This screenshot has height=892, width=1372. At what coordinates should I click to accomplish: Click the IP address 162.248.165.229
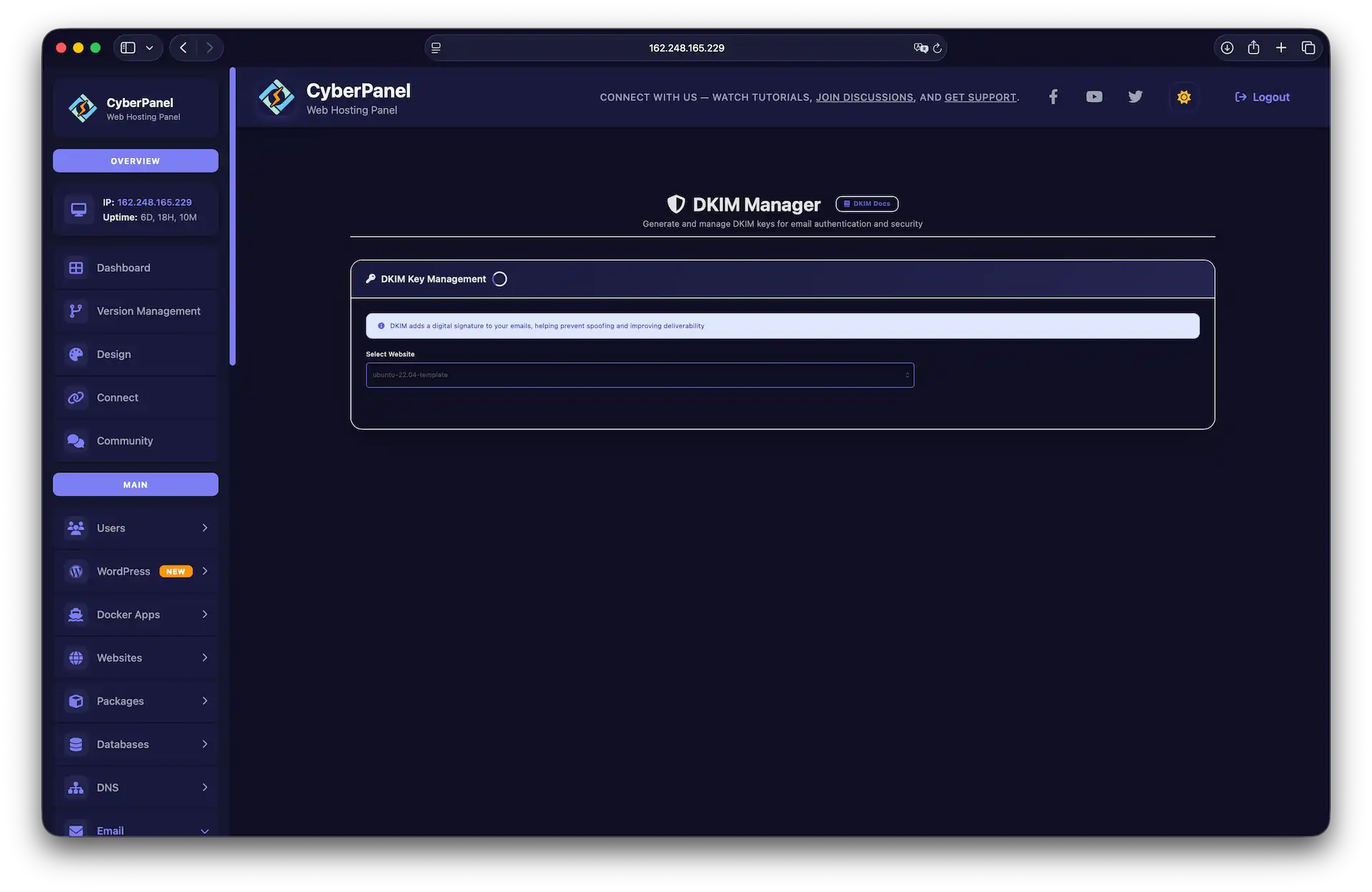[154, 202]
